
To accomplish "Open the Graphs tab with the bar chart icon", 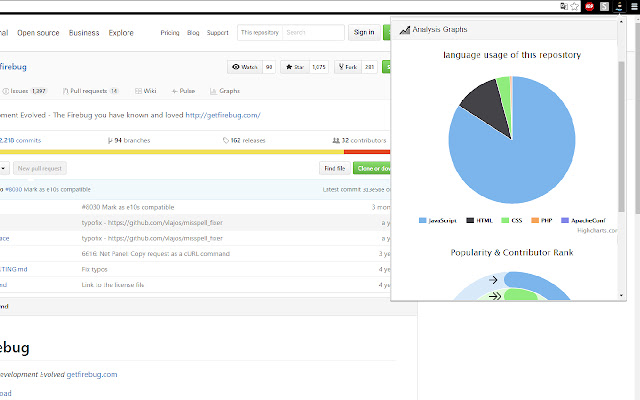I will click(x=224, y=91).
